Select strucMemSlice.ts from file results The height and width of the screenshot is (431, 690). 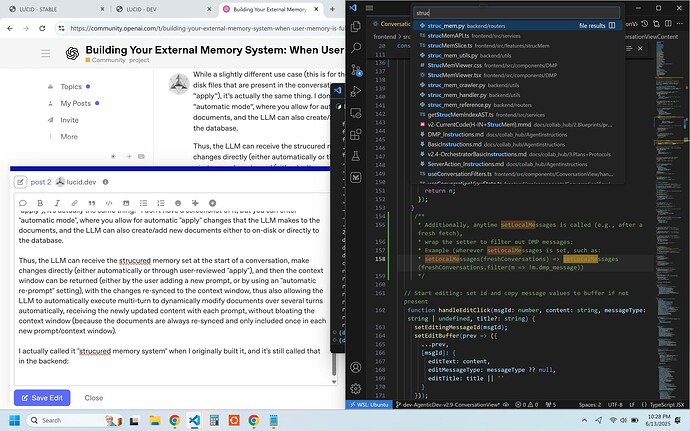point(517,46)
